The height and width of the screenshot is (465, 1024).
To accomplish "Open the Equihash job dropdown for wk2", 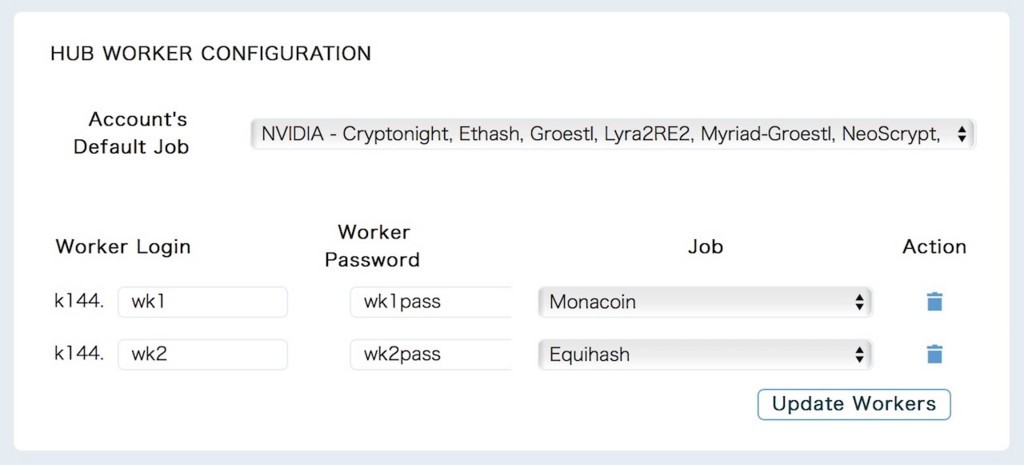I will click(703, 354).
